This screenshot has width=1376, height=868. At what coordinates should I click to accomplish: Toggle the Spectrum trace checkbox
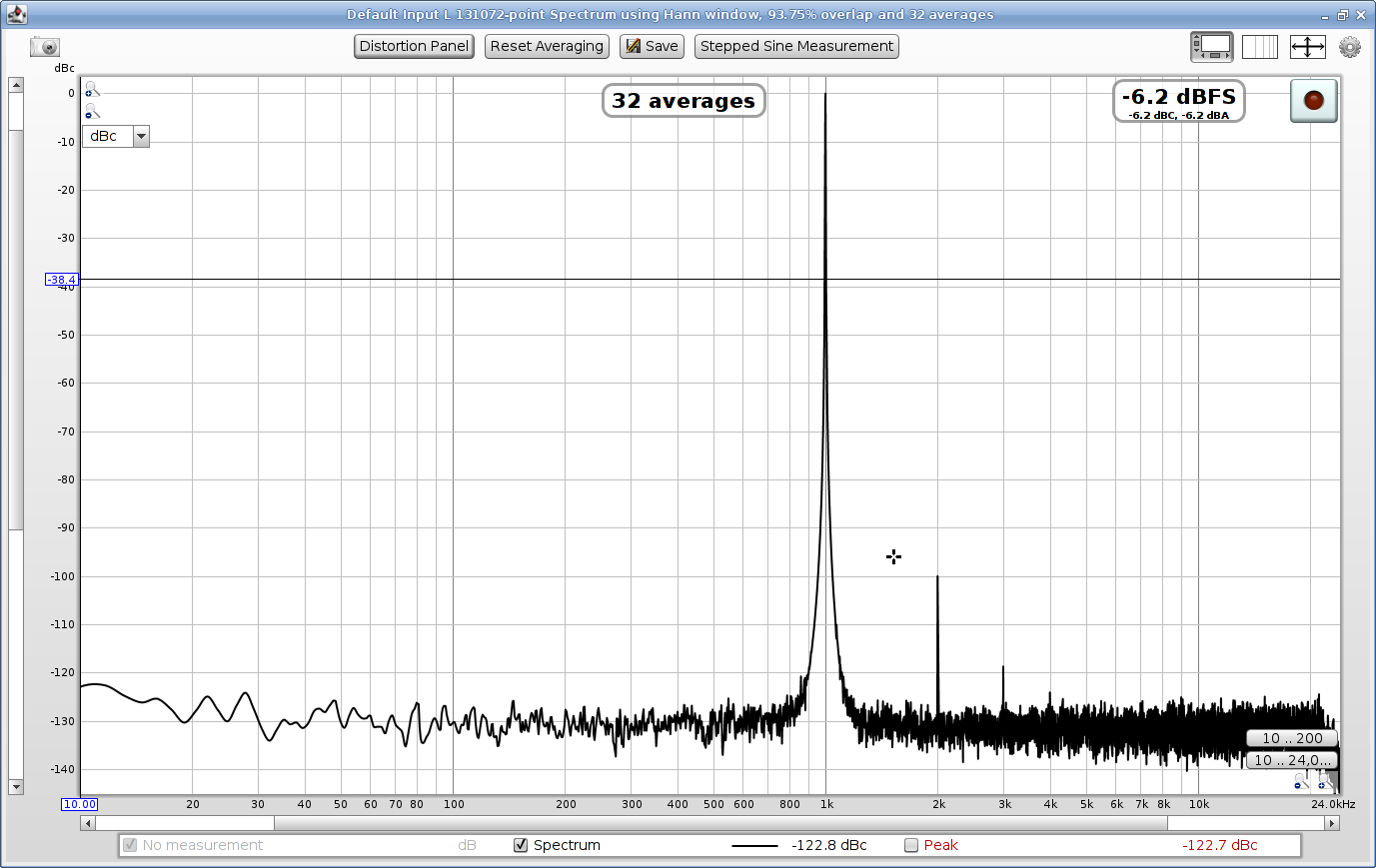point(521,845)
